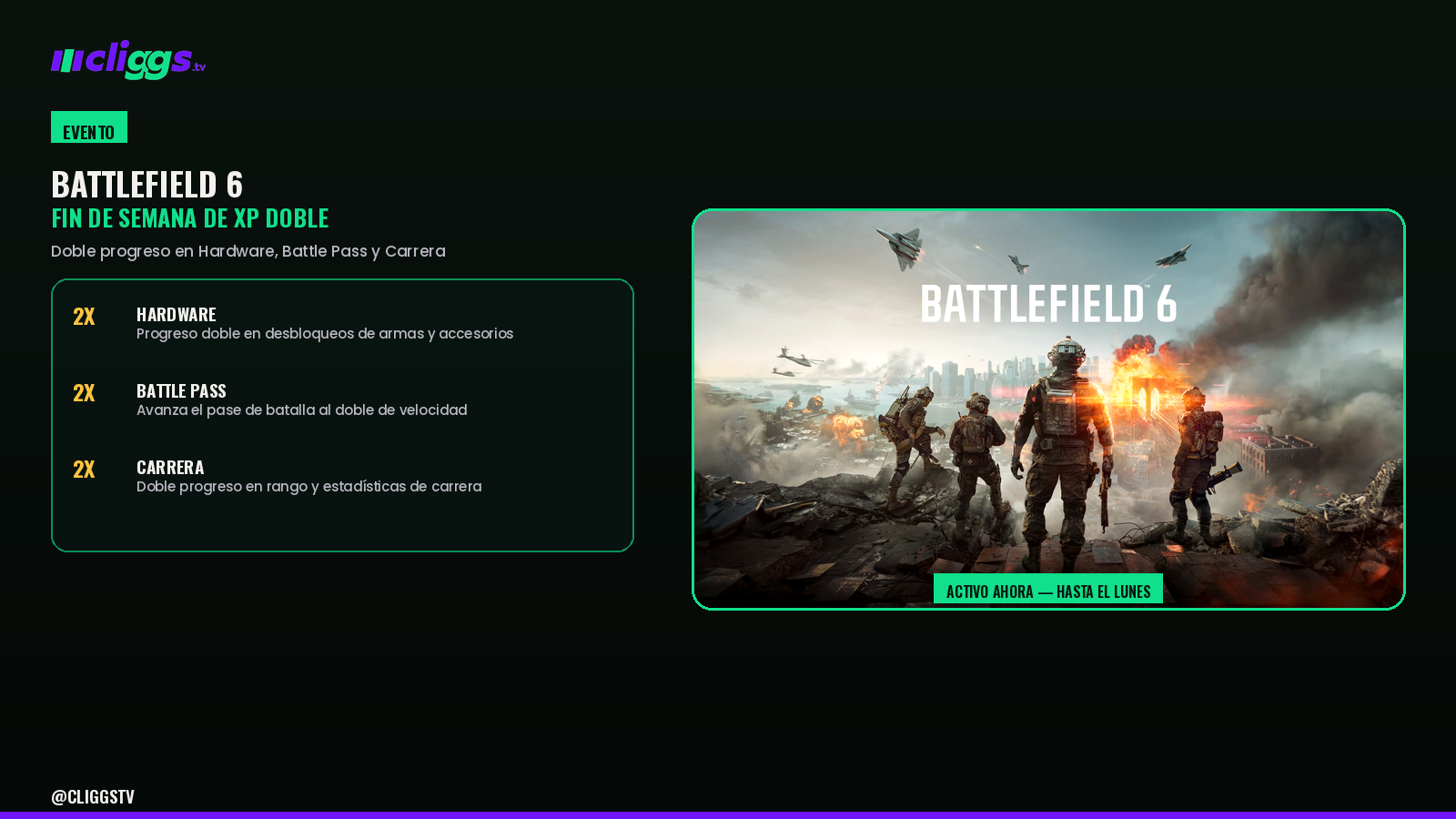Click the BATTLE PASS heading
The image size is (1456, 819).
[x=181, y=390]
